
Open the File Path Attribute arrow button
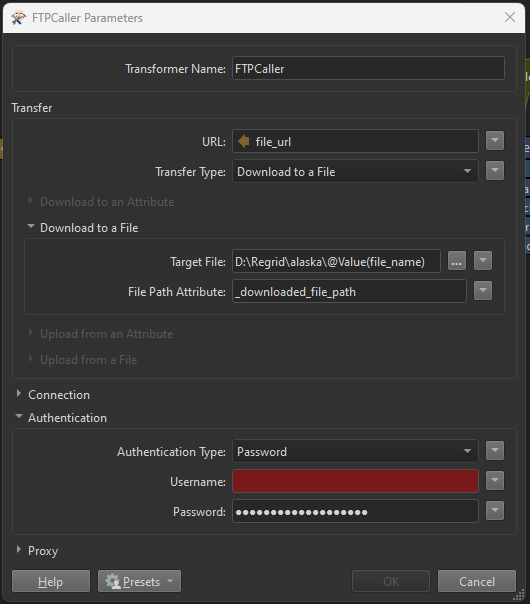point(483,290)
